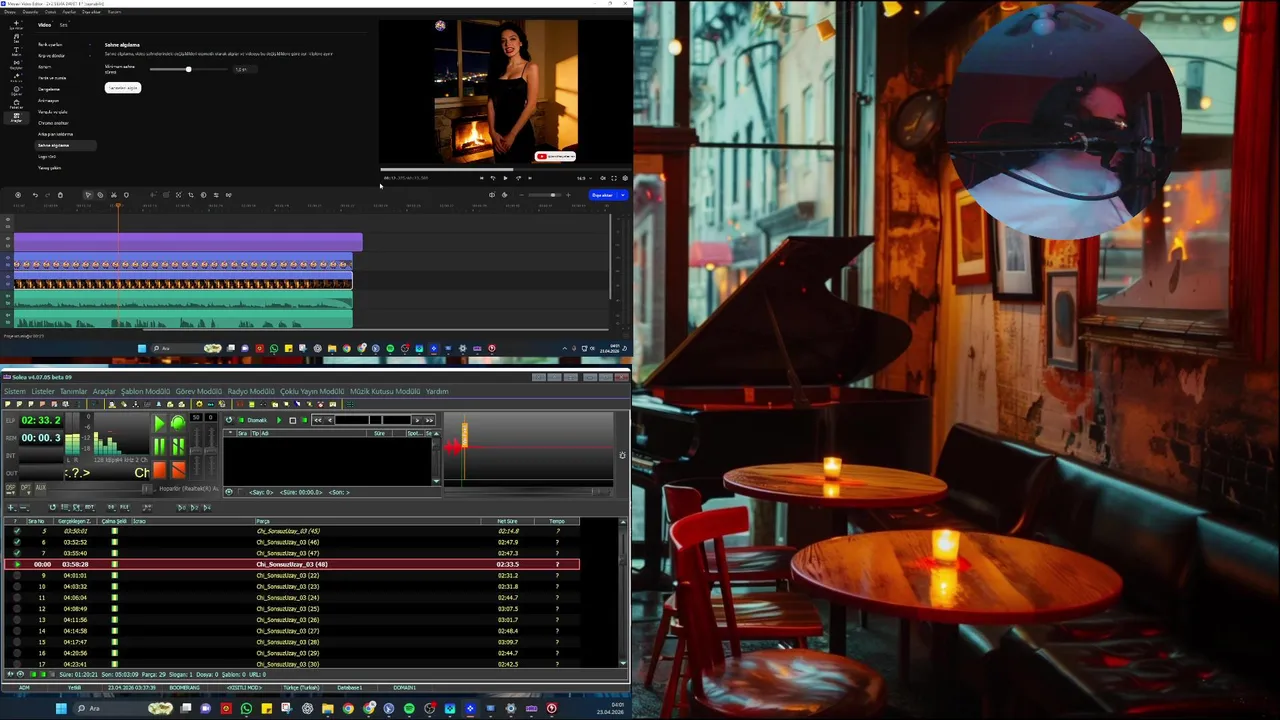This screenshot has height=720, width=1280.
Task: Click the green pause button in Solea player
Action: pyautogui.click(x=159, y=446)
